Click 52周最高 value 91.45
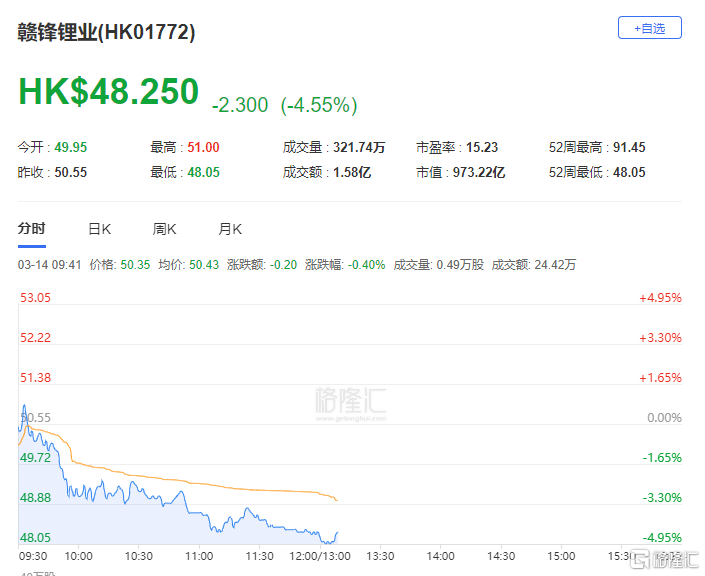Viewport: 705px width, 576px height. pyautogui.click(x=629, y=147)
